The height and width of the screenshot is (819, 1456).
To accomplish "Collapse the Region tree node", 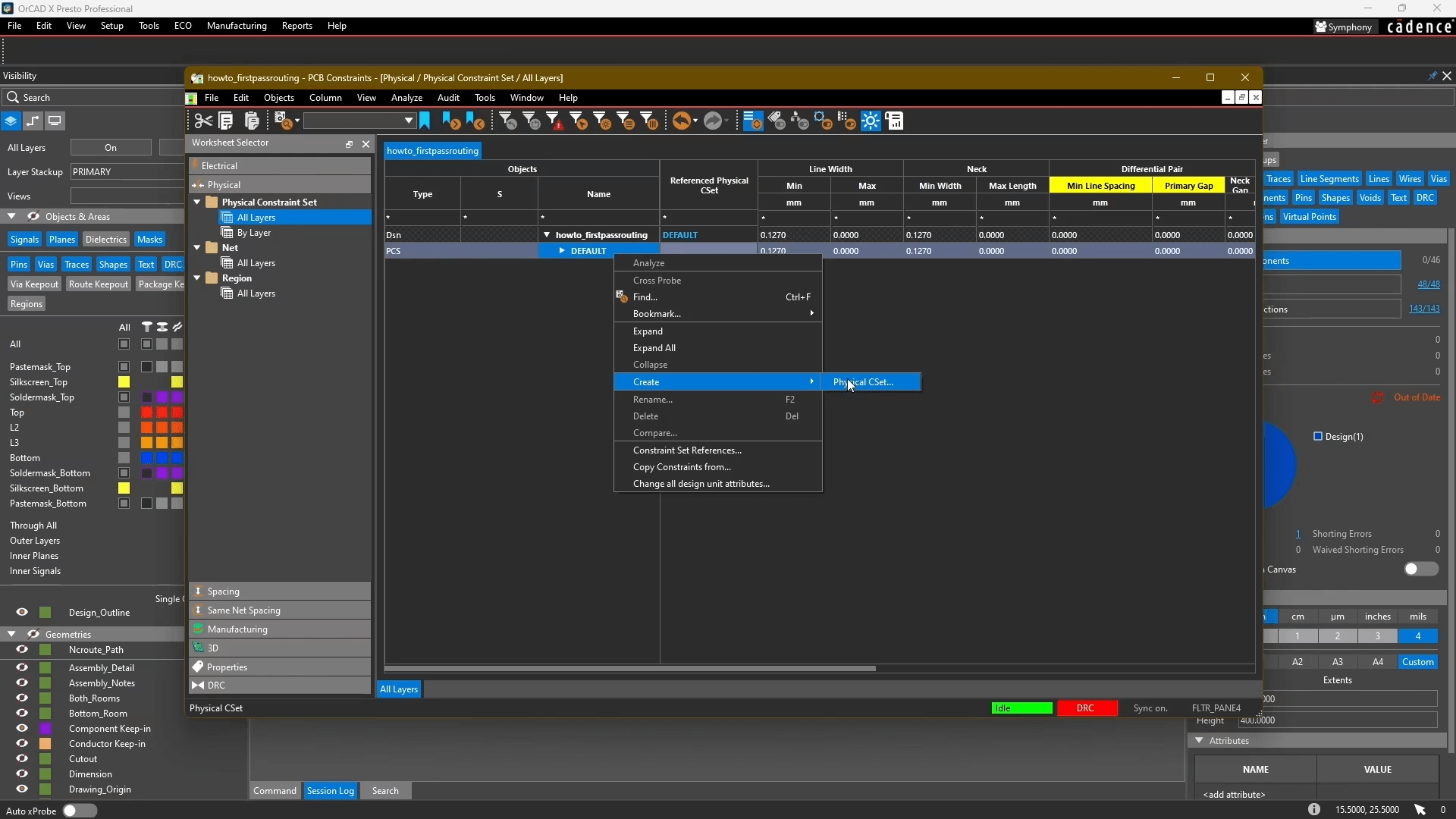I will [197, 278].
